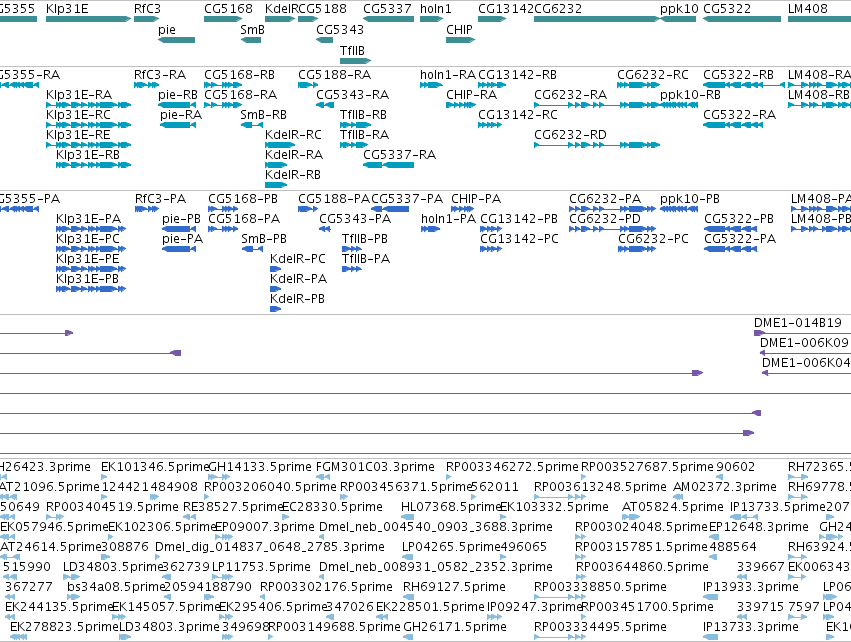Click protein CG5322-PB

[731, 229]
